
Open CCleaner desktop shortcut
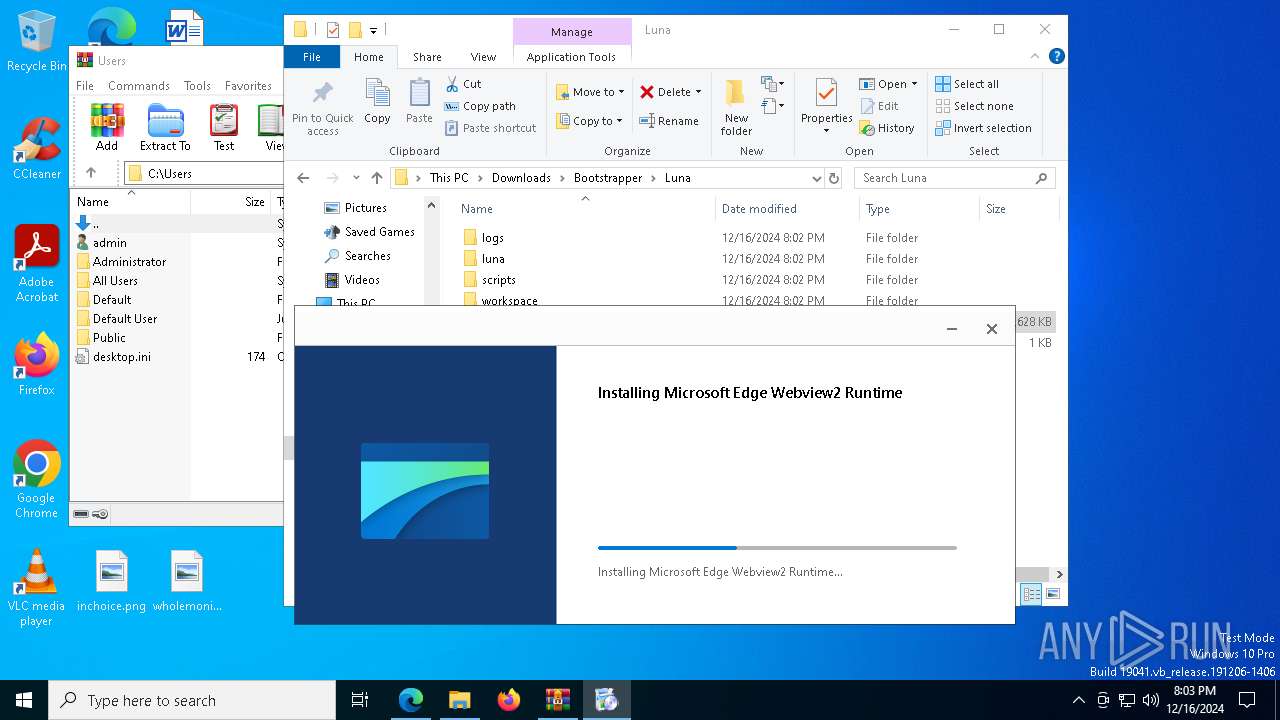click(37, 148)
